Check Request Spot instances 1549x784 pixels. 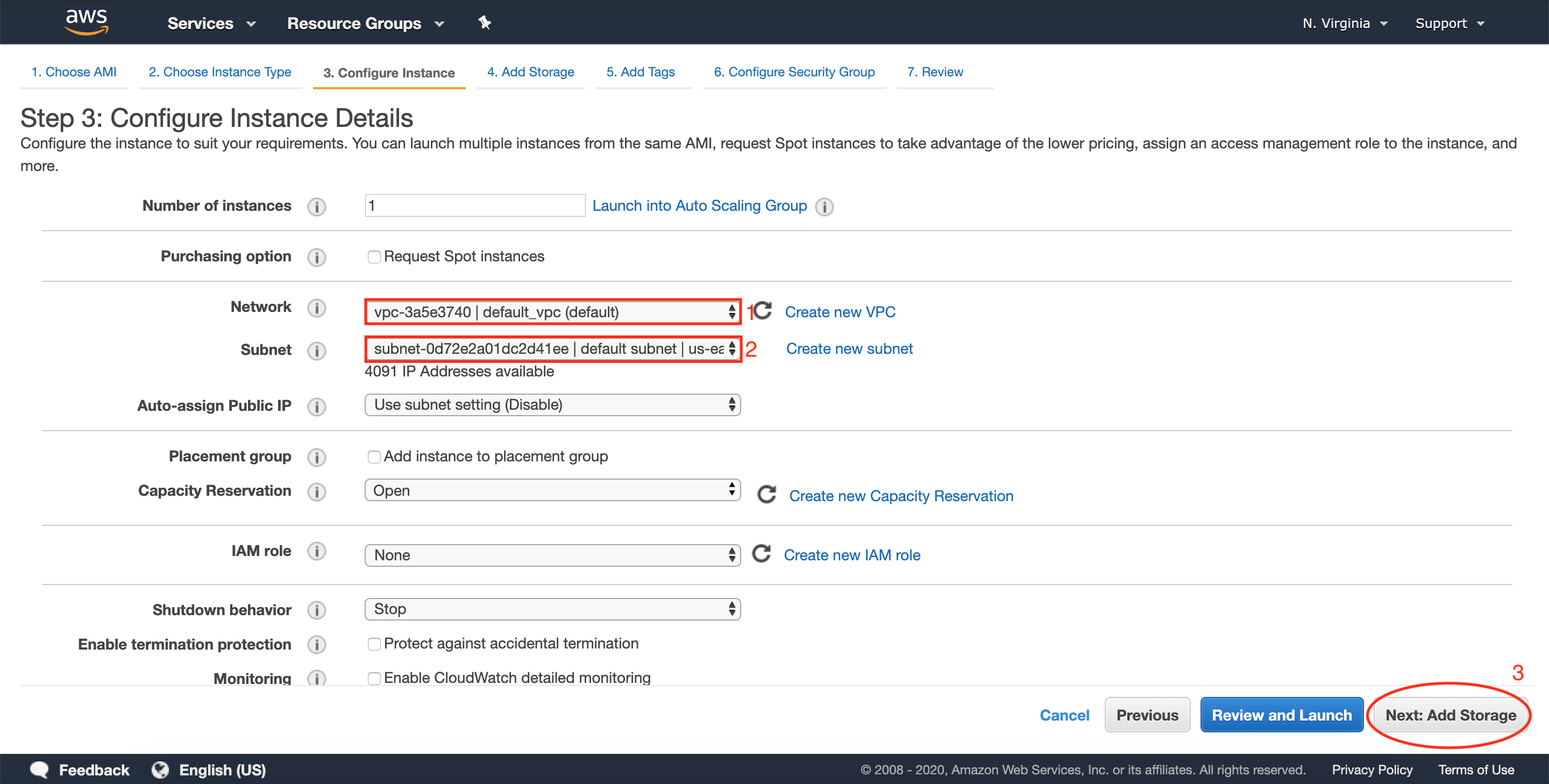point(374,256)
